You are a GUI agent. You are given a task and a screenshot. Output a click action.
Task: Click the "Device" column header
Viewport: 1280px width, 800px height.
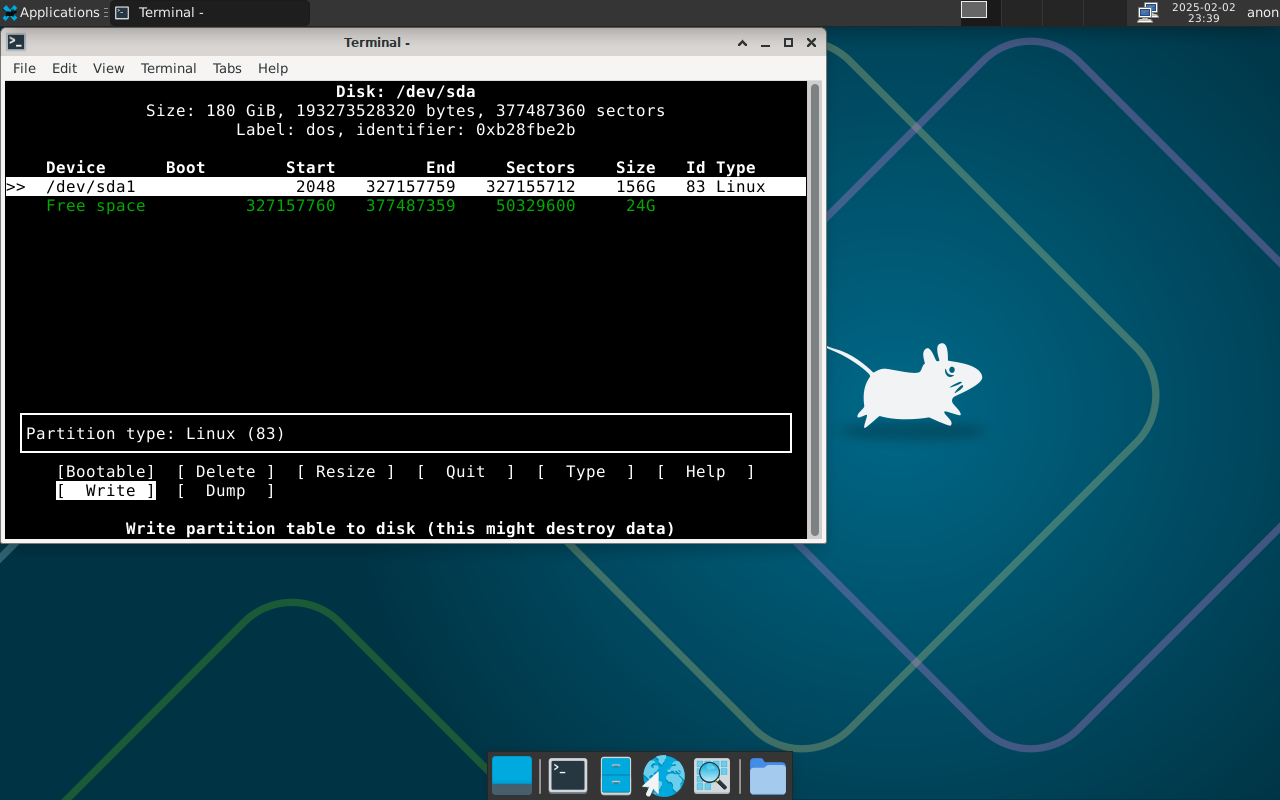76,168
